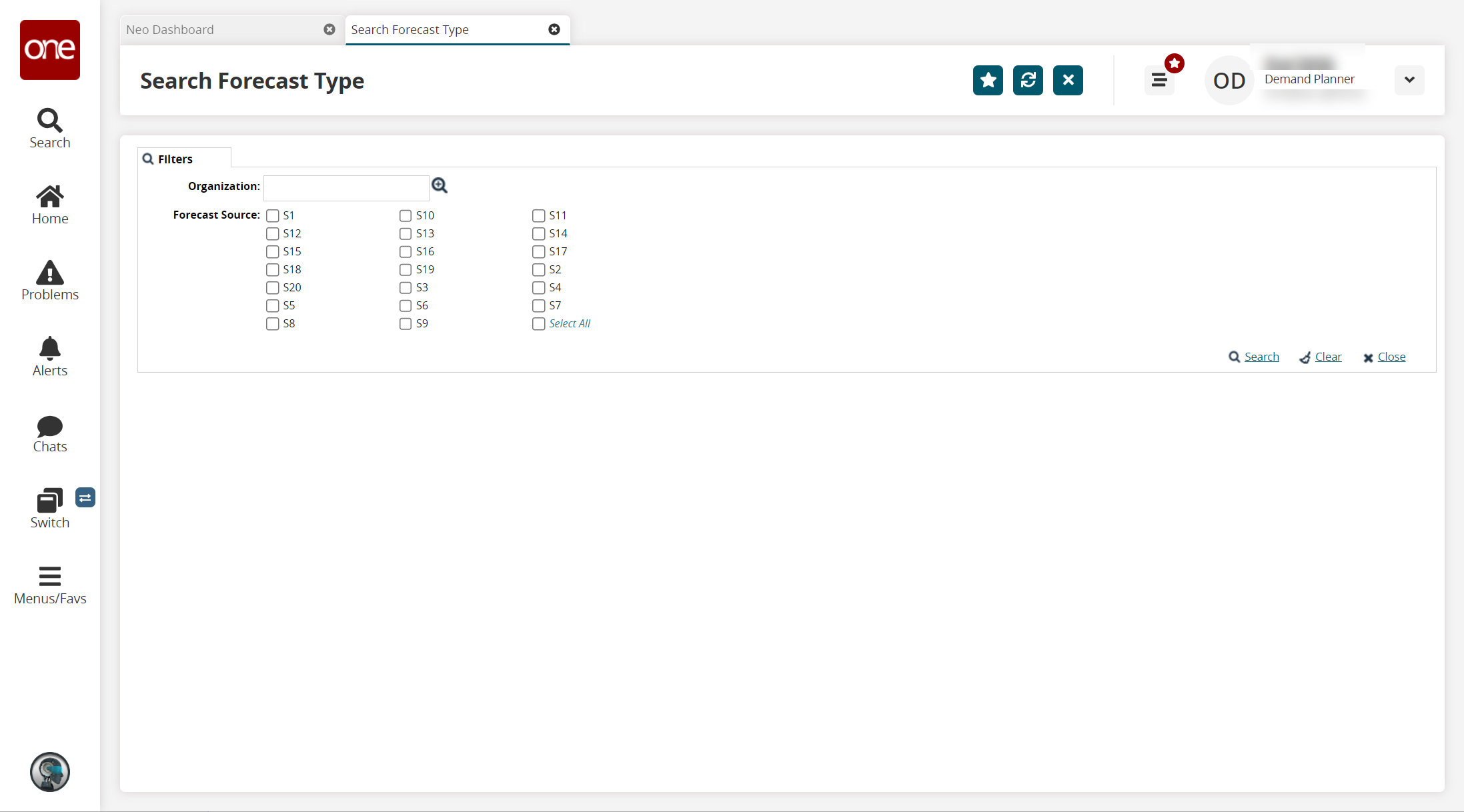Click the hamburger menu icon
The height and width of the screenshot is (812, 1464).
pyautogui.click(x=1158, y=78)
